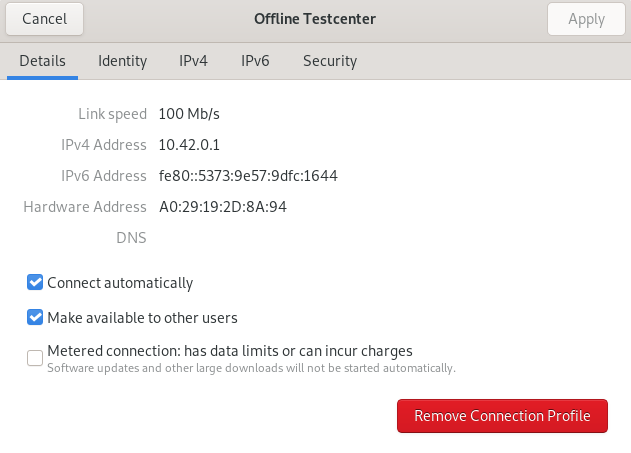The height and width of the screenshot is (453, 631).
Task: Click the Hardware Address field label
Action: pos(85,207)
